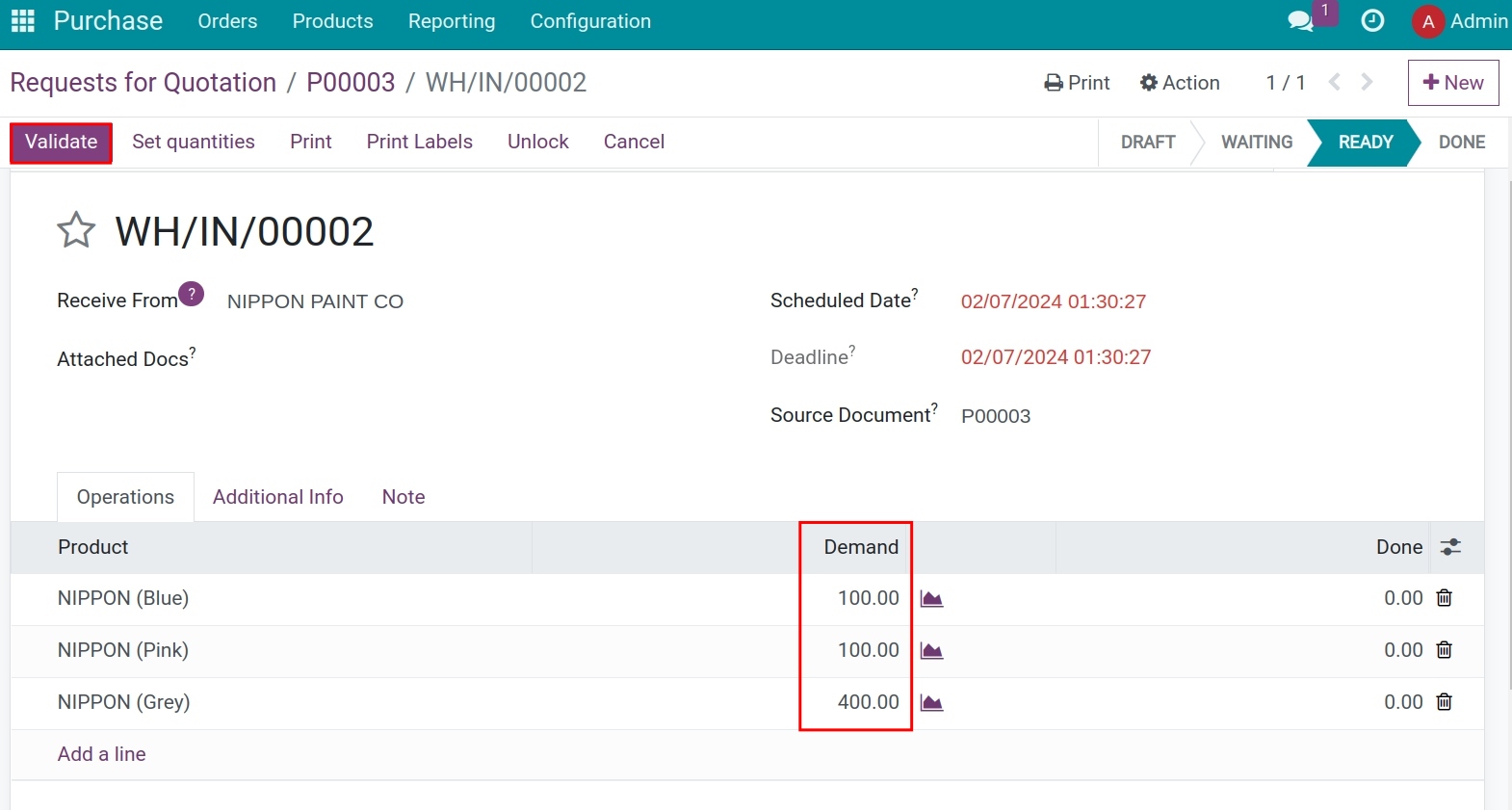Go to the P00003 breadcrumb
1512x810 pixels.
[x=351, y=83]
